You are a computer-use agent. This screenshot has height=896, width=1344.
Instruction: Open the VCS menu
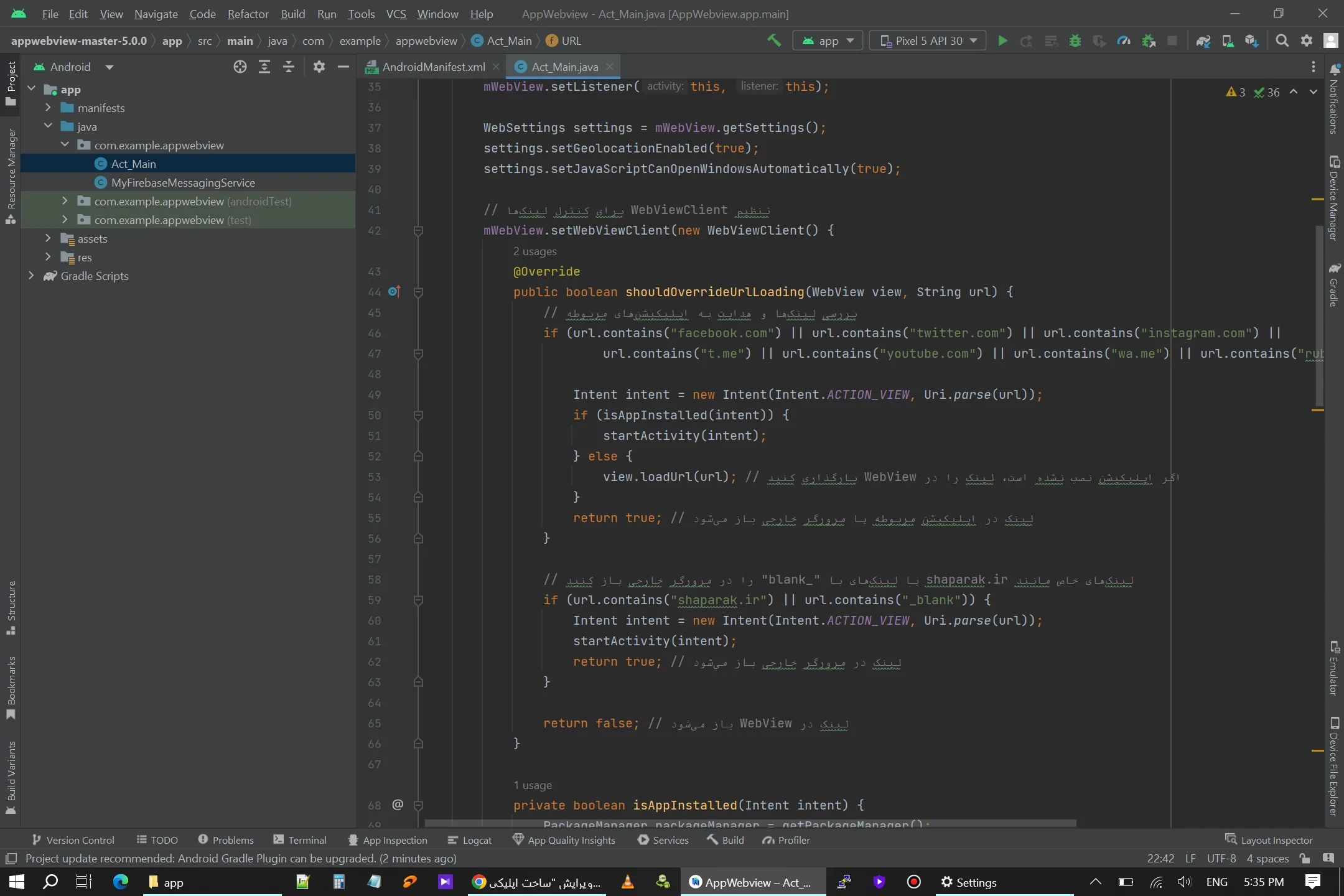pyautogui.click(x=396, y=14)
